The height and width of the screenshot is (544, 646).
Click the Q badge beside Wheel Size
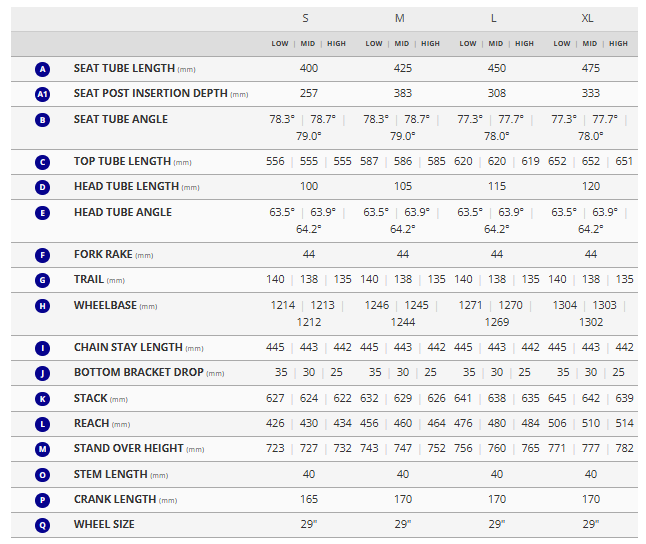(x=42, y=525)
